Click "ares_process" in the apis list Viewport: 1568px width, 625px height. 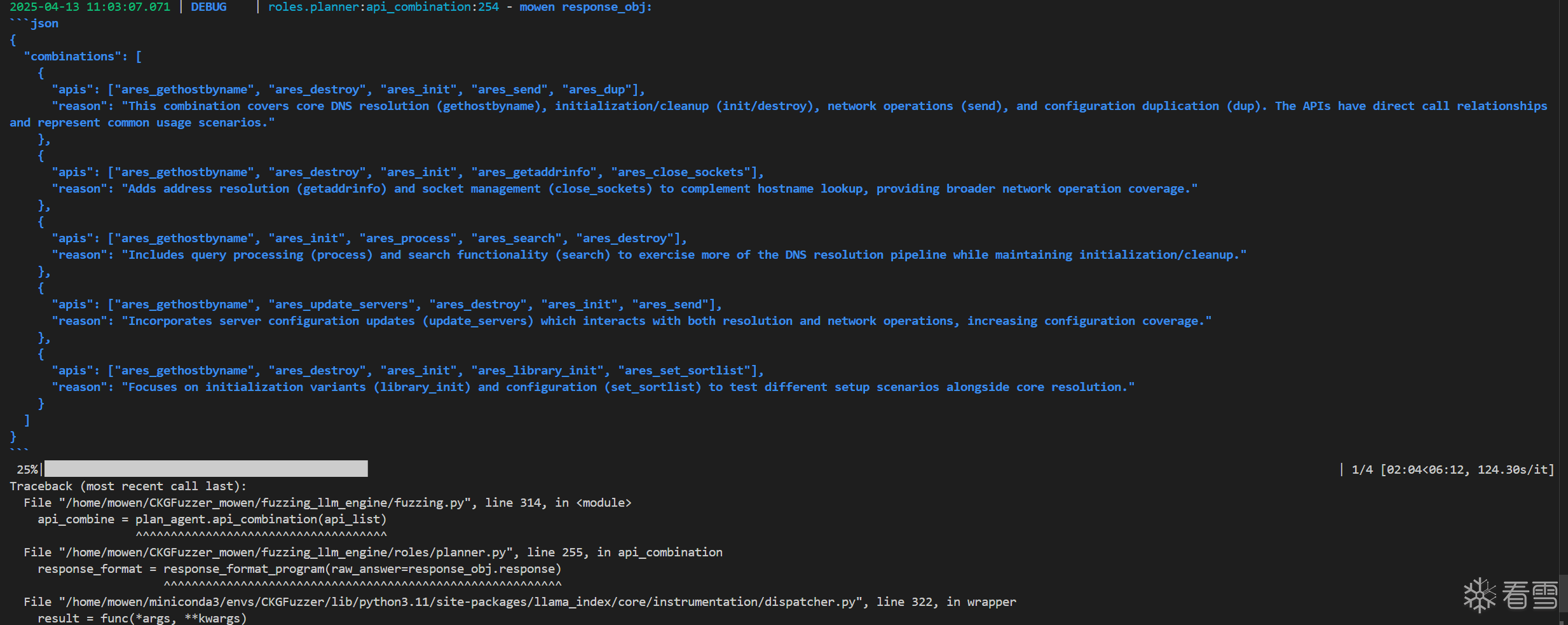click(408, 238)
